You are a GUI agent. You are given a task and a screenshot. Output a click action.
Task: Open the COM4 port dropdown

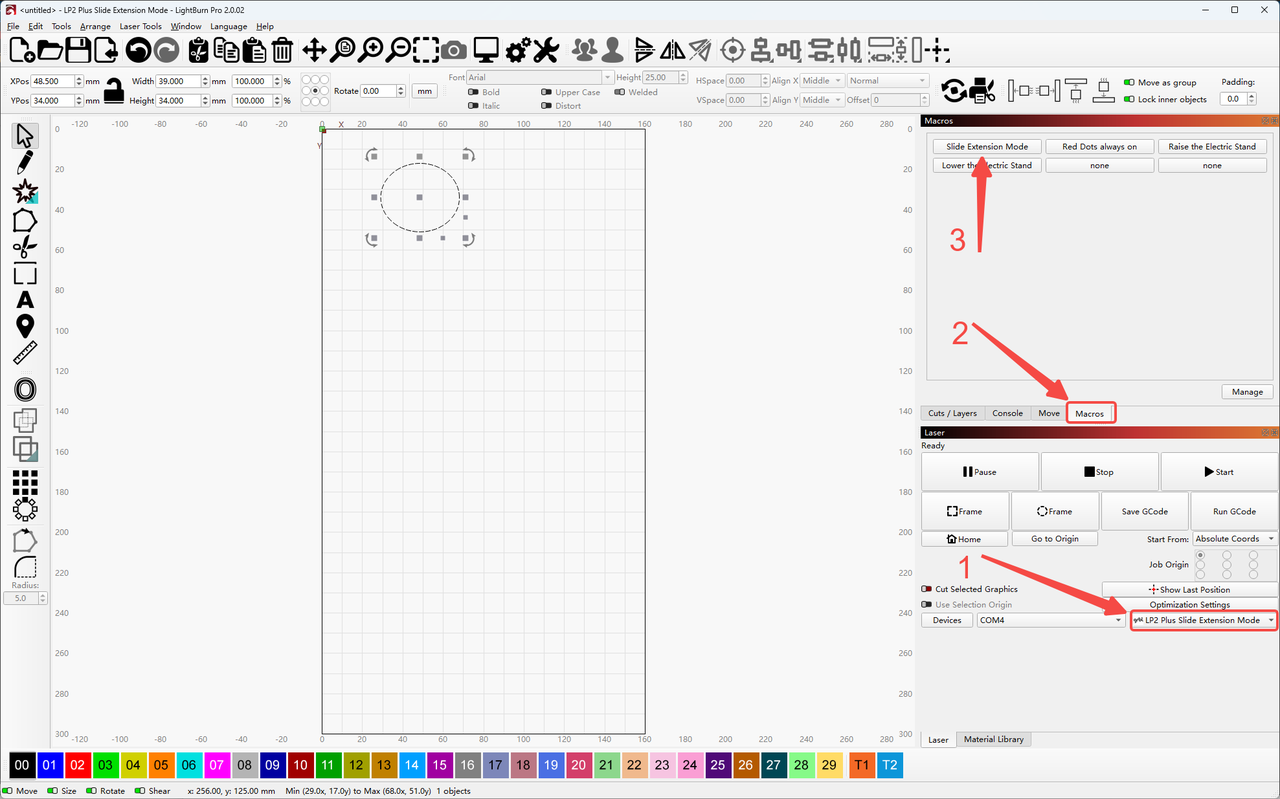pyautogui.click(x=1051, y=620)
